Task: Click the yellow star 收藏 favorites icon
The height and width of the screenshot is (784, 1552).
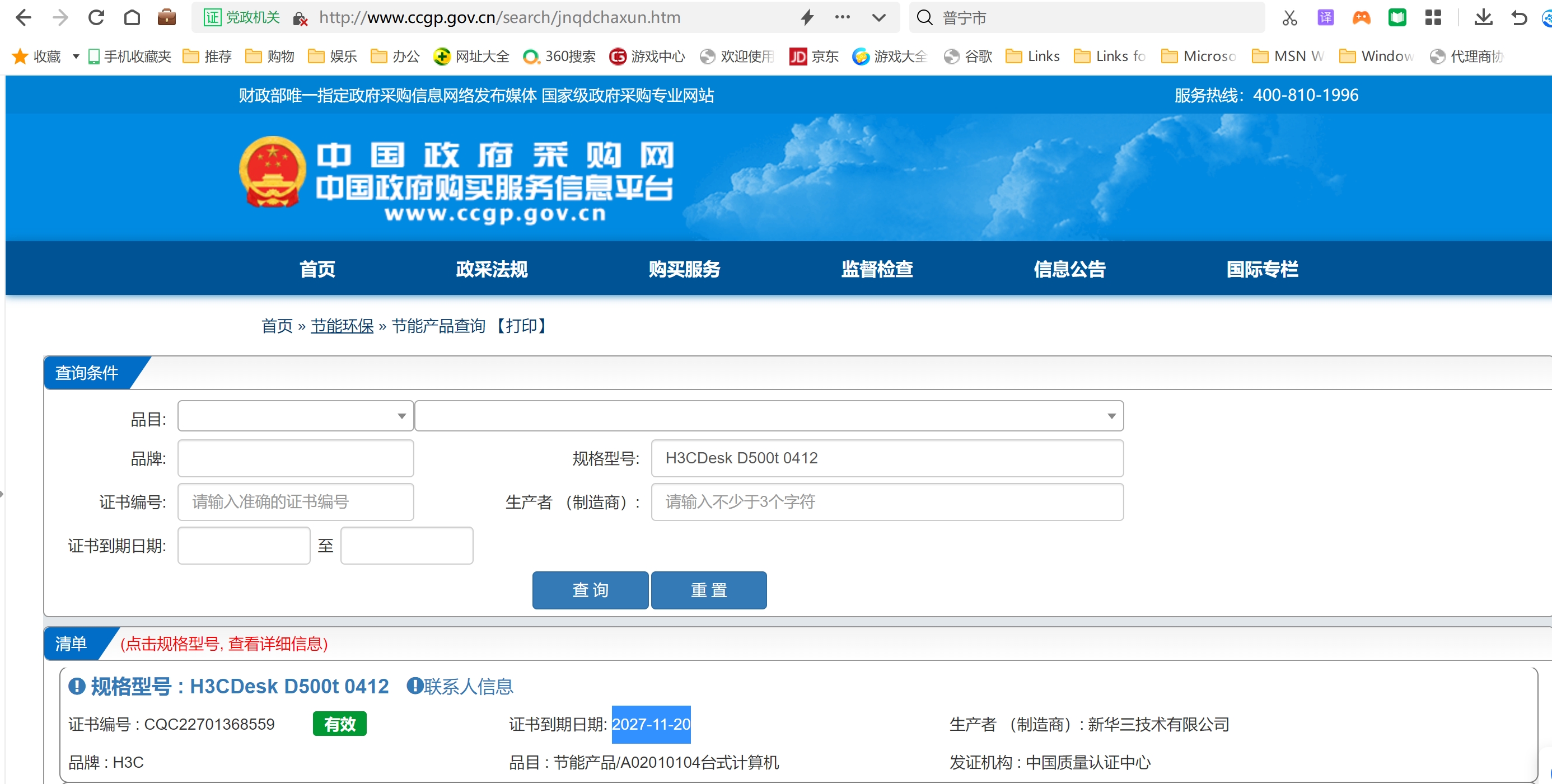Action: [x=20, y=56]
